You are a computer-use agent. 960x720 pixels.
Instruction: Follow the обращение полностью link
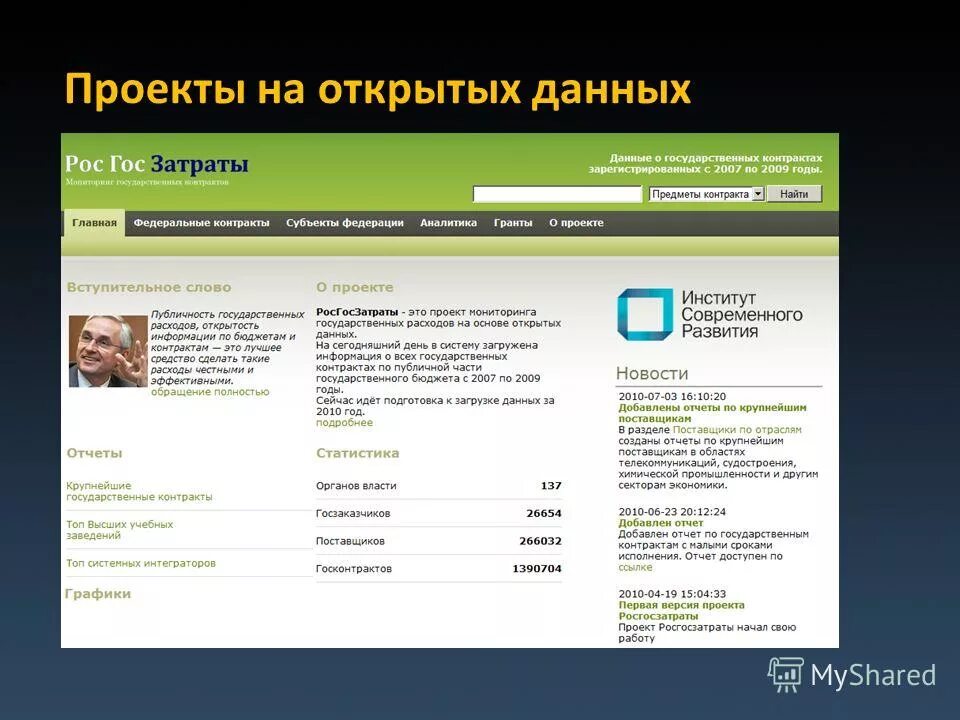[210, 392]
